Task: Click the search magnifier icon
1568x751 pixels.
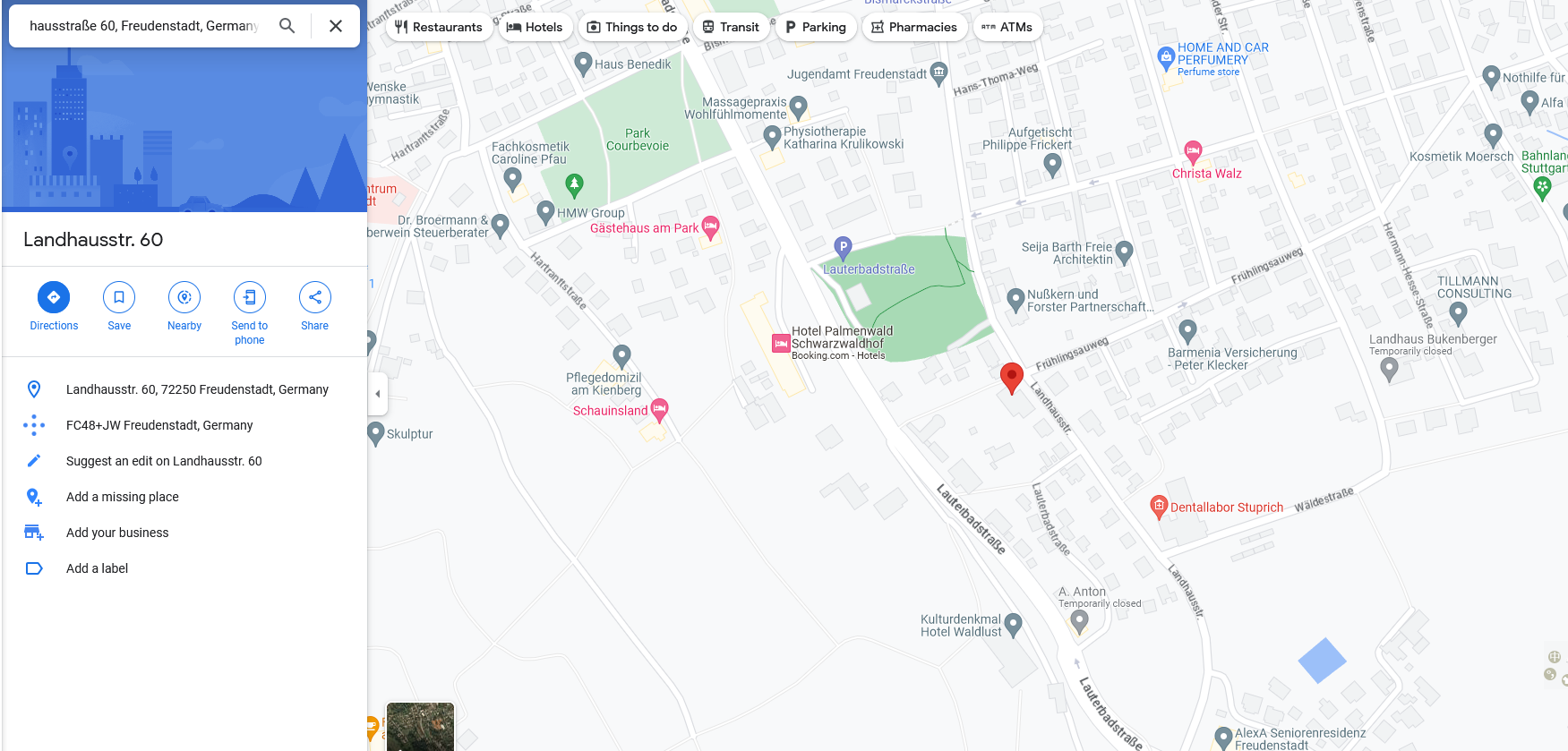Action: click(287, 26)
